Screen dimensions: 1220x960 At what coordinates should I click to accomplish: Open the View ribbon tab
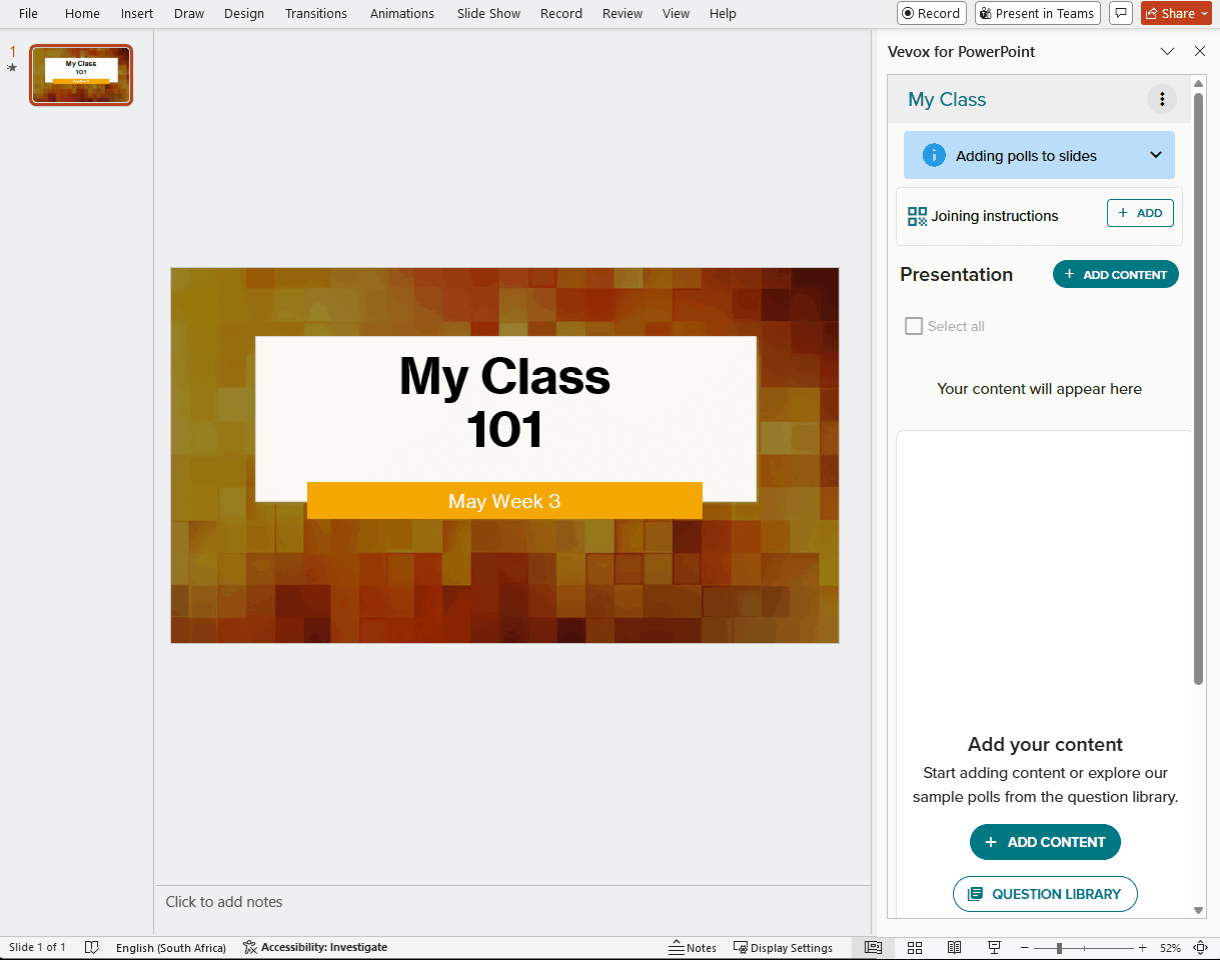click(x=676, y=13)
